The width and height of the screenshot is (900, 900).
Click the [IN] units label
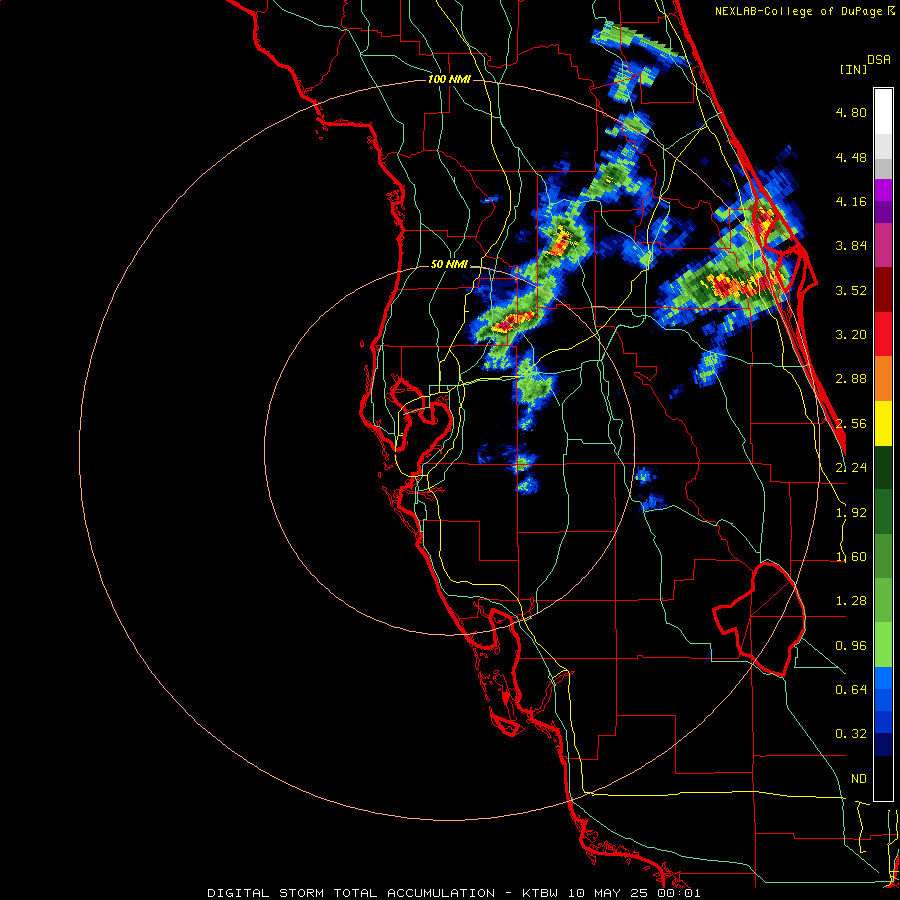point(853,69)
